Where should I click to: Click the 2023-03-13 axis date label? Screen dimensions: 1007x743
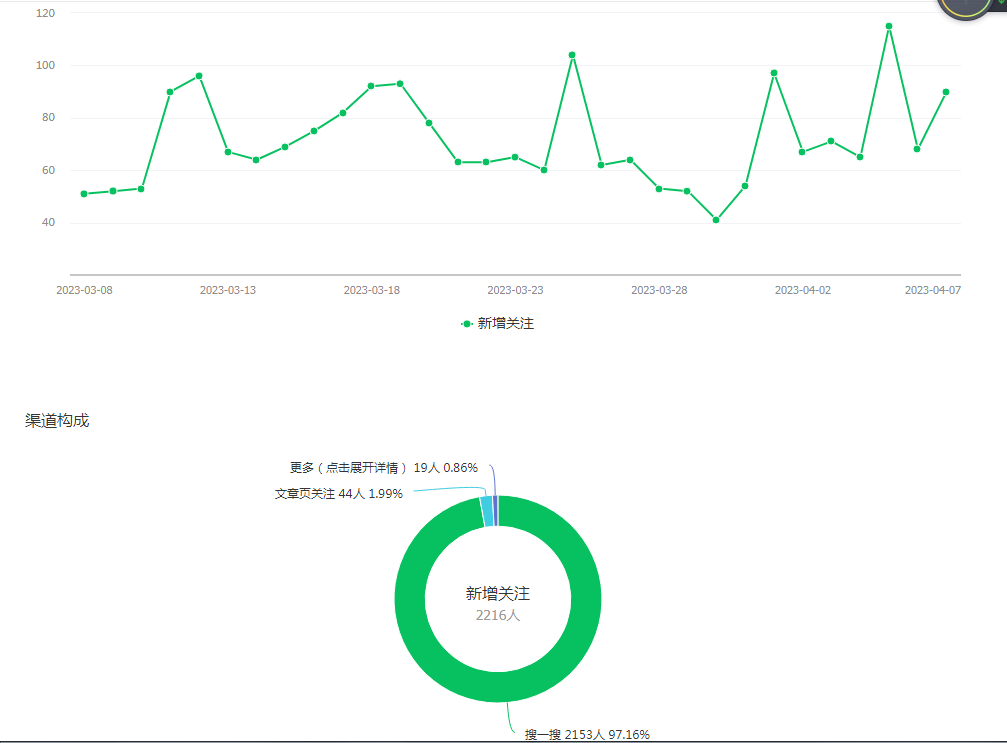[228, 290]
